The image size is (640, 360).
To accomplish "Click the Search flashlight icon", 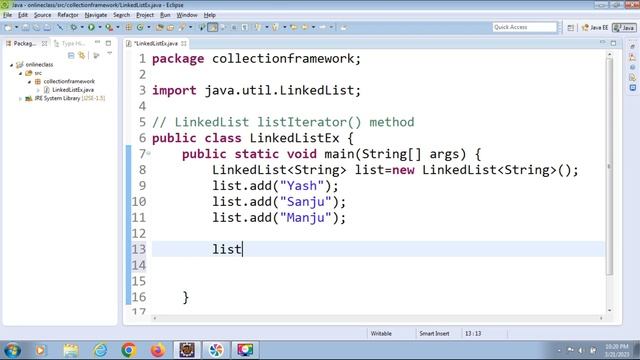I will click(182, 27).
